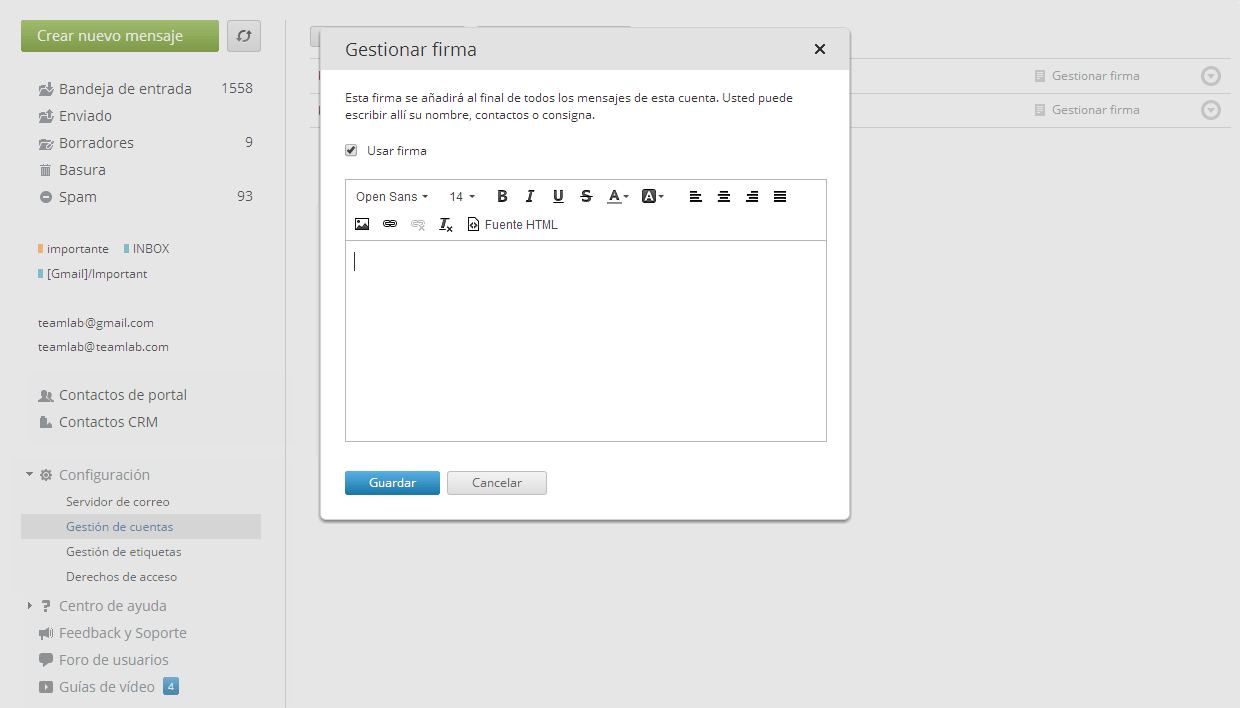Open first account's actions dropdown arrow

[1211, 76]
